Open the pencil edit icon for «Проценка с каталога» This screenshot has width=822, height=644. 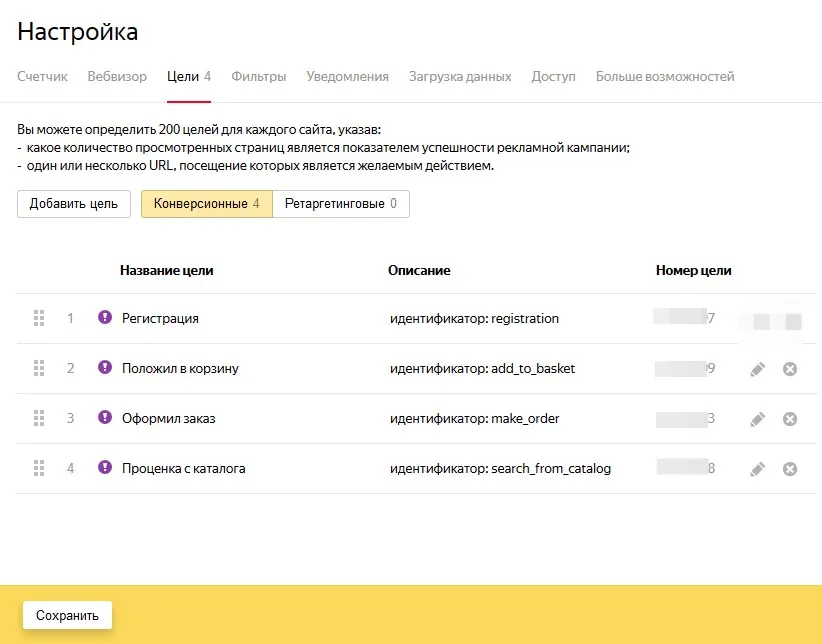757,468
